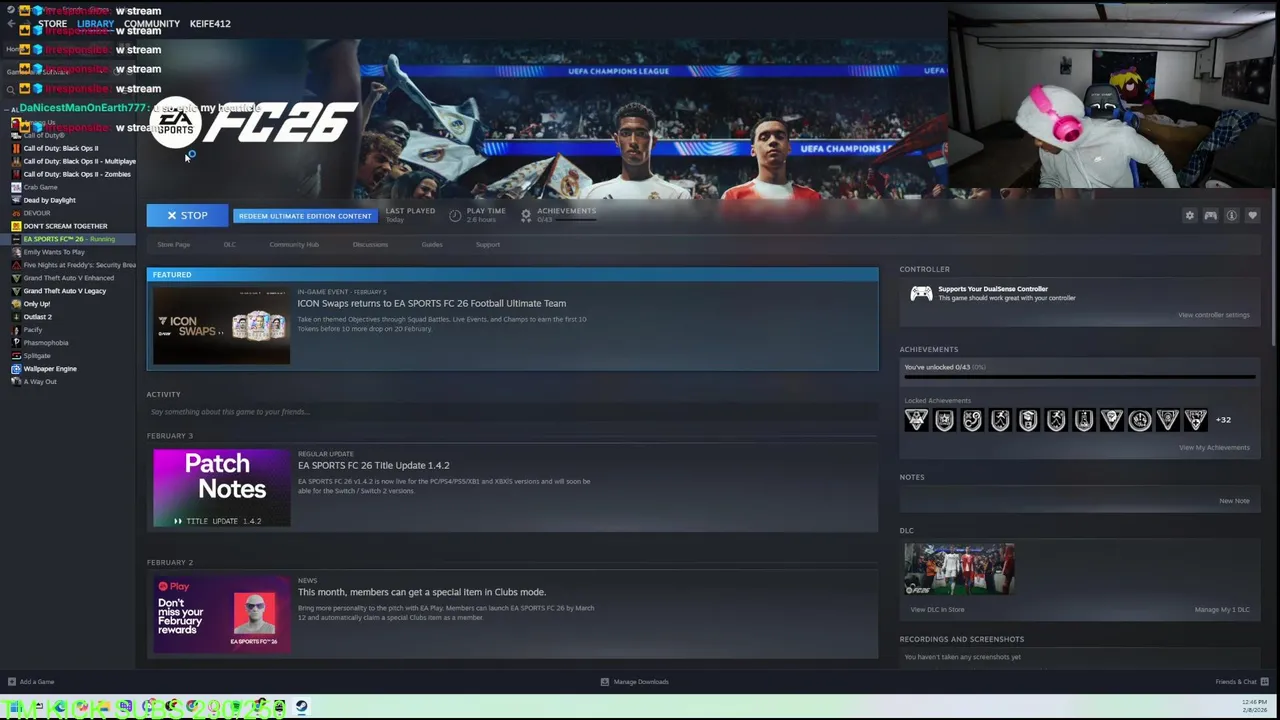Show the +32 more locked achievements
The height and width of the screenshot is (720, 1280).
[1223, 420]
